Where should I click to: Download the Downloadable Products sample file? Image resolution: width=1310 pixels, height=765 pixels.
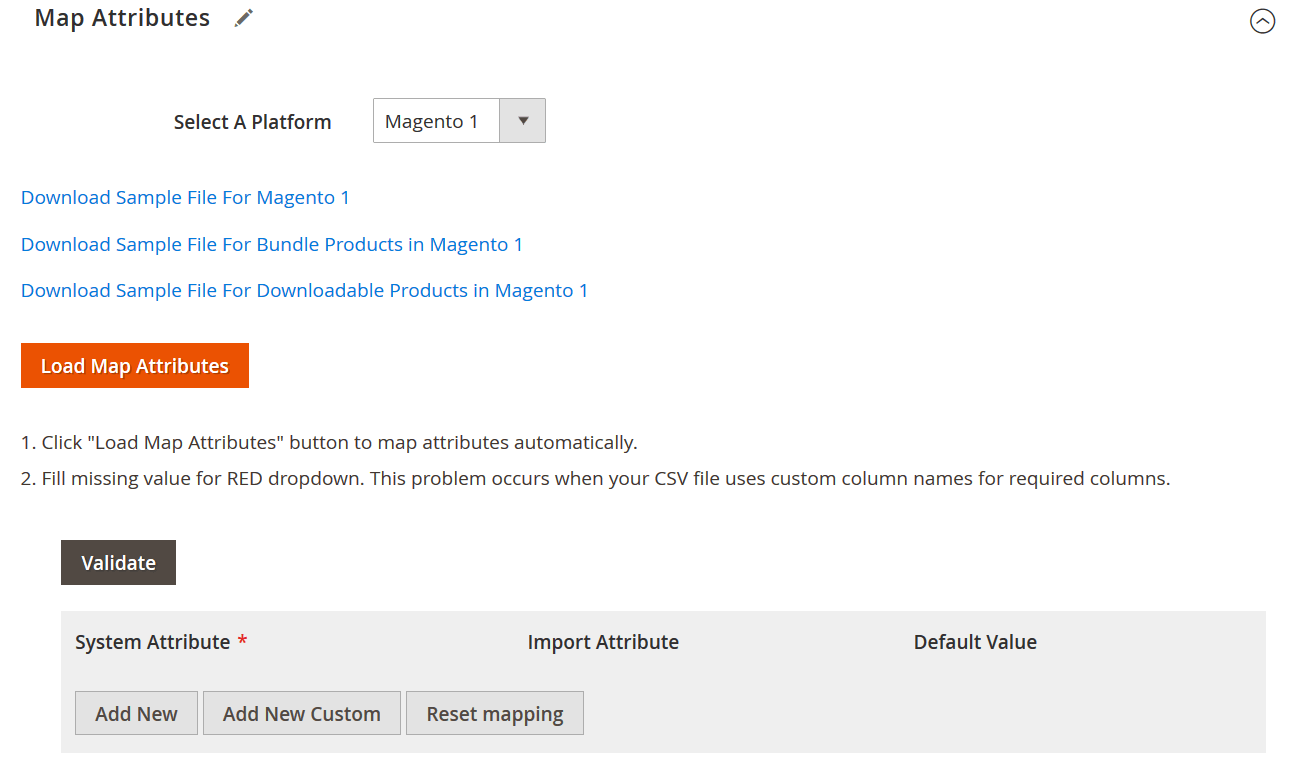tap(304, 290)
